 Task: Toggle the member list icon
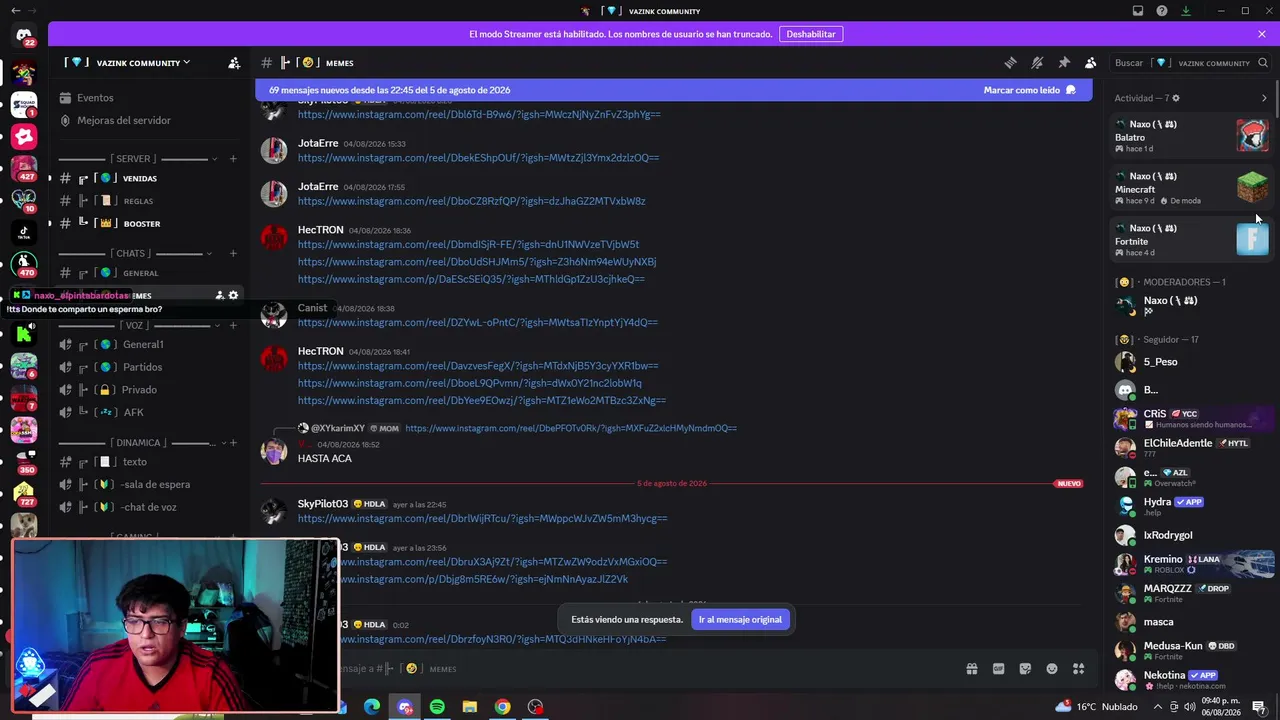click(x=1091, y=63)
